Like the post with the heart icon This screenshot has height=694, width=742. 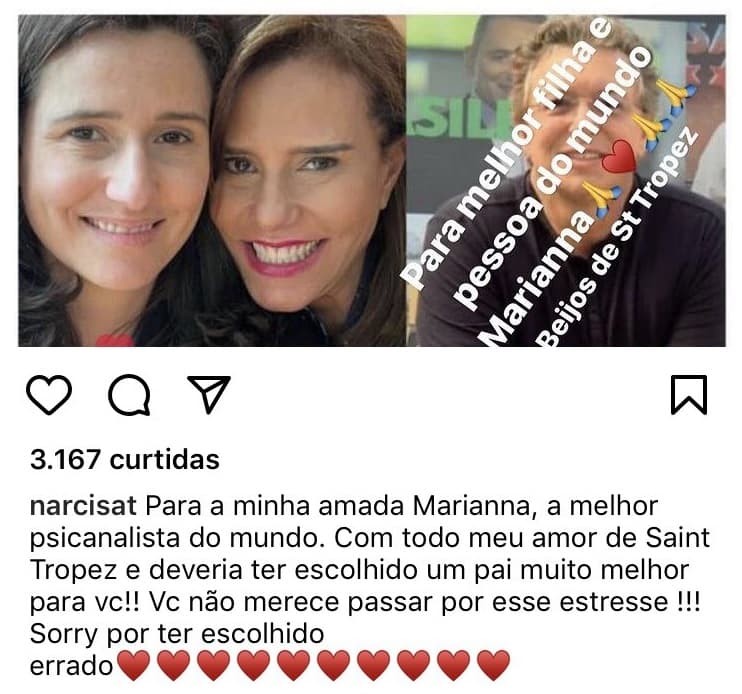pos(49,395)
